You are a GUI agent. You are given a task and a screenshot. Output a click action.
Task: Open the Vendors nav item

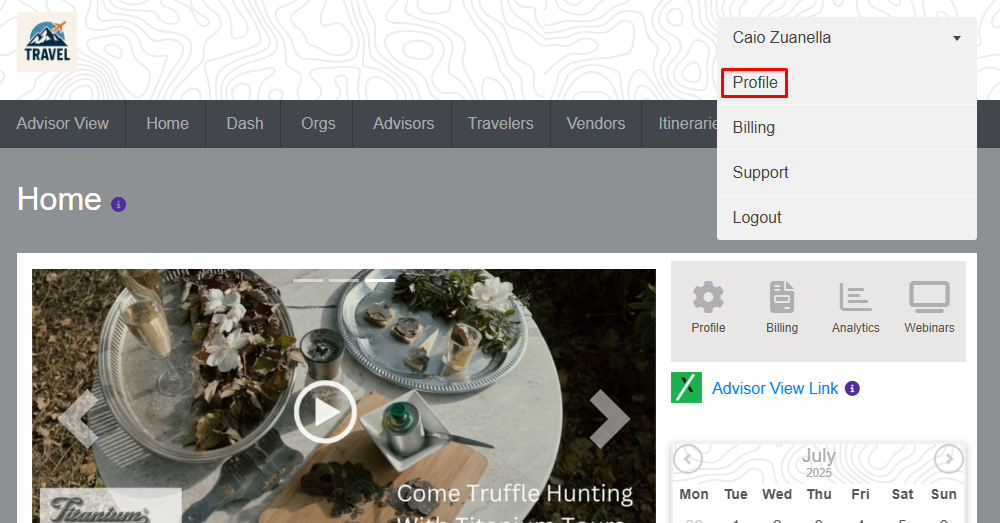pos(596,124)
